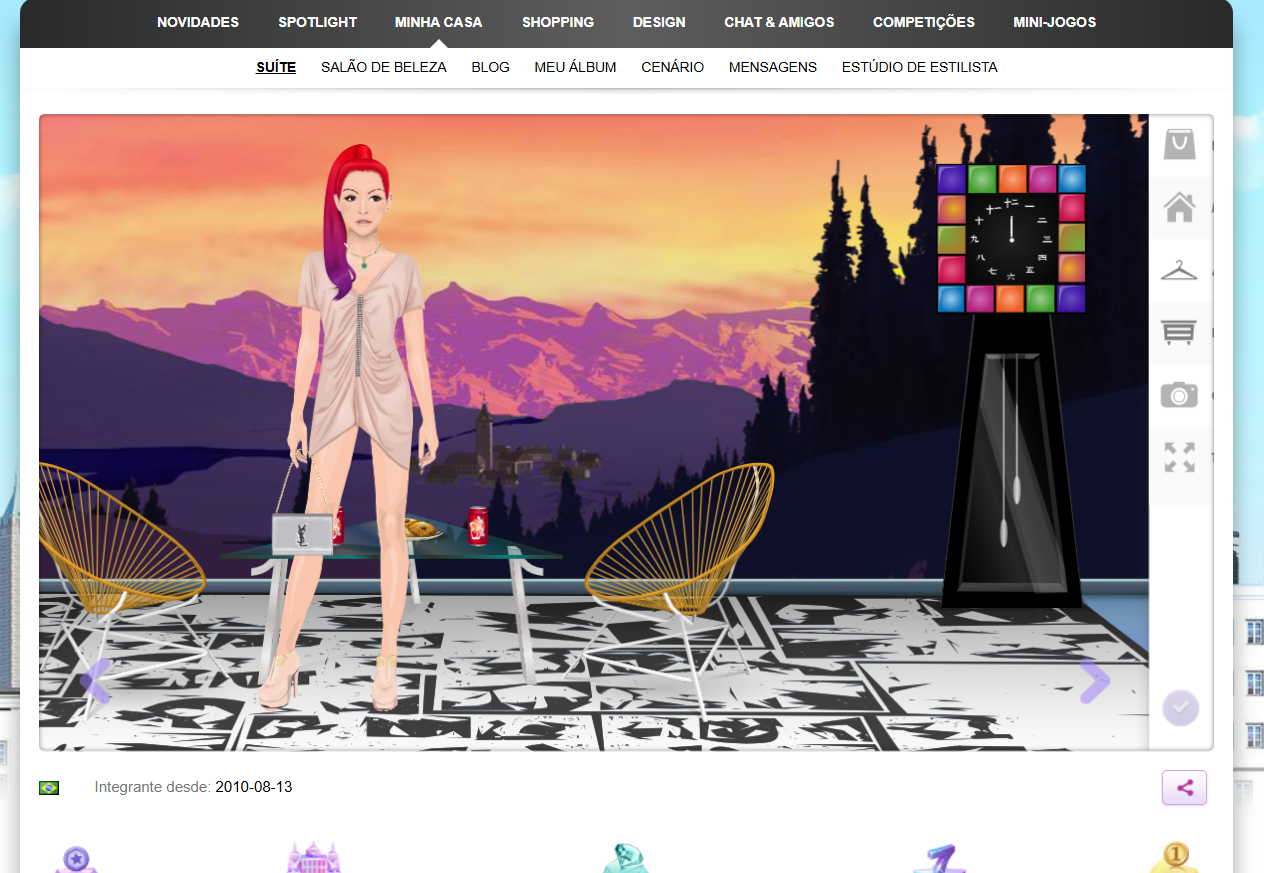Open interior decoration with the furniture icon
Viewport: 1264px width, 873px height.
[1180, 332]
